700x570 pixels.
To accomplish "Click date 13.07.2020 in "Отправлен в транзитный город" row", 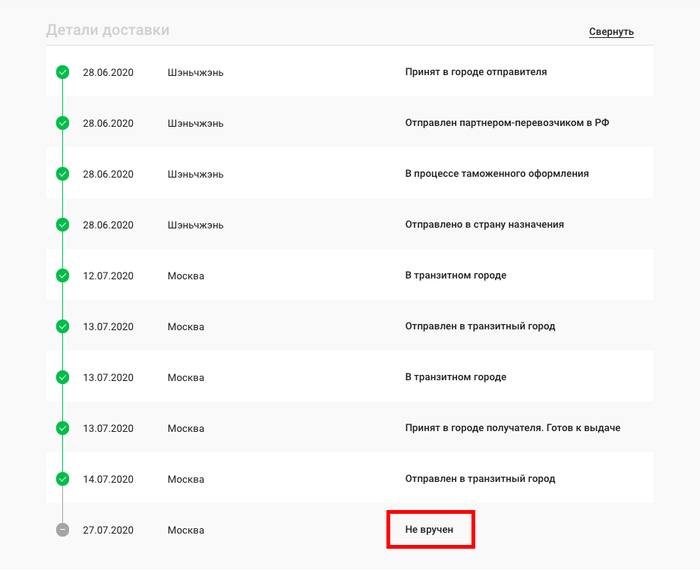I will pyautogui.click(x=108, y=327).
